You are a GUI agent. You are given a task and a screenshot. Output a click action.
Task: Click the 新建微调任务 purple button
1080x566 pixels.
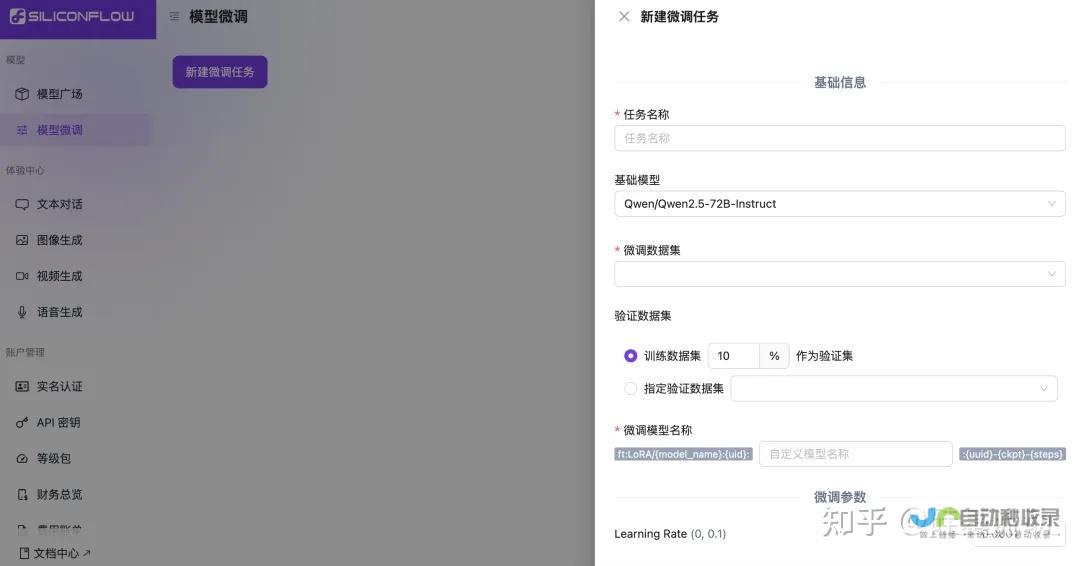(x=220, y=72)
